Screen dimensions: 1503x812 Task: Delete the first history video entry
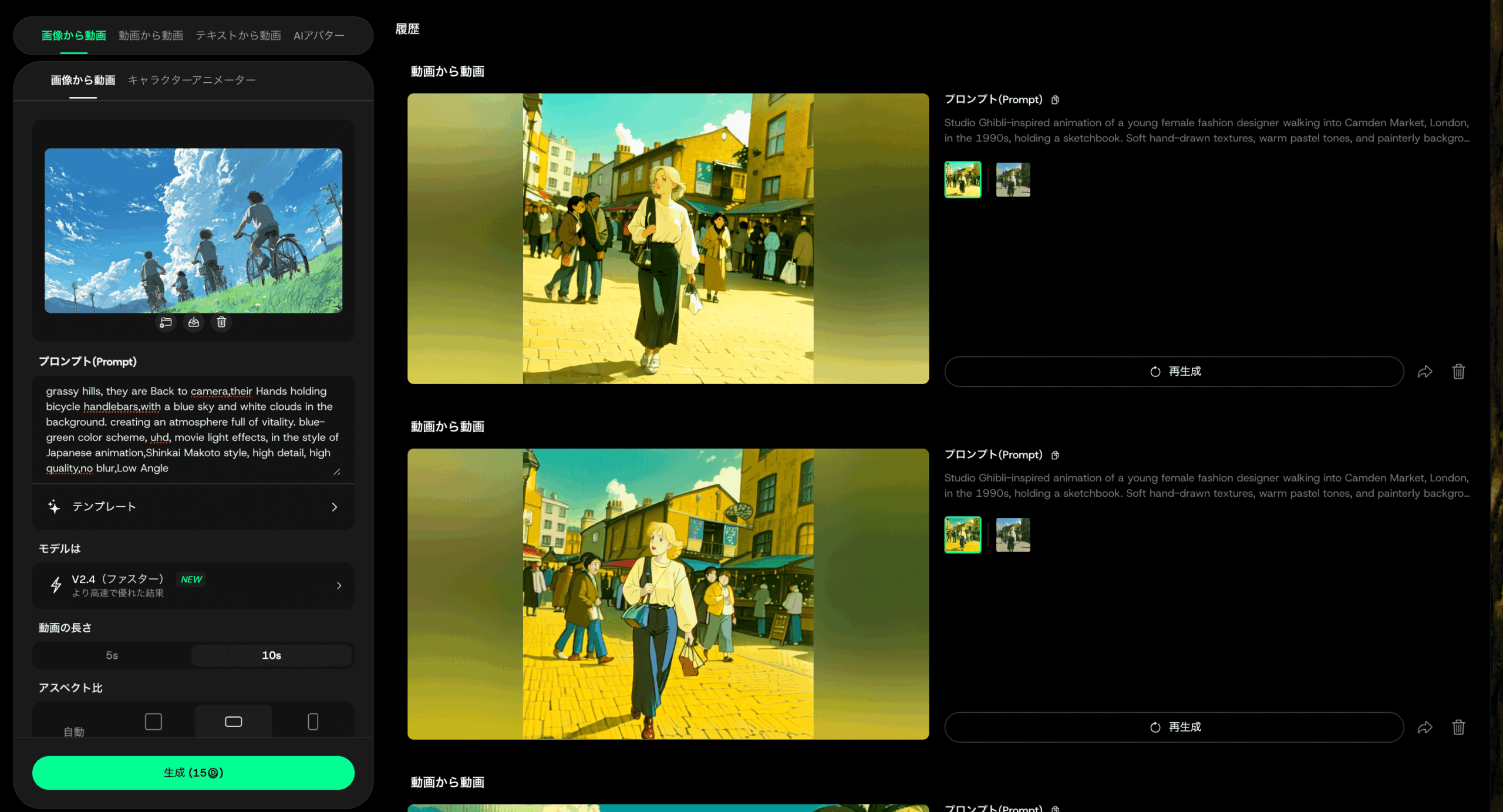tap(1458, 372)
